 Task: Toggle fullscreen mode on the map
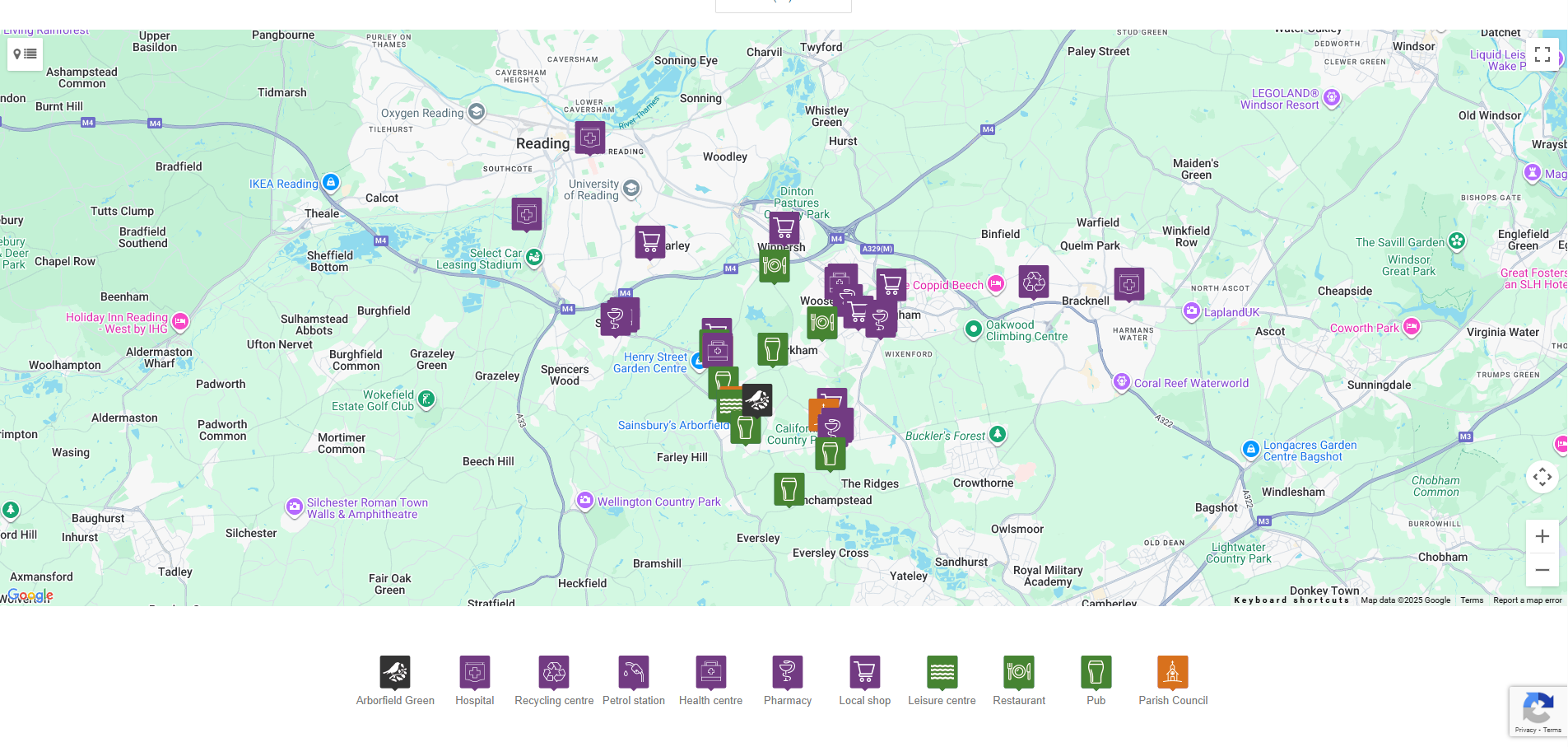coord(1543,54)
